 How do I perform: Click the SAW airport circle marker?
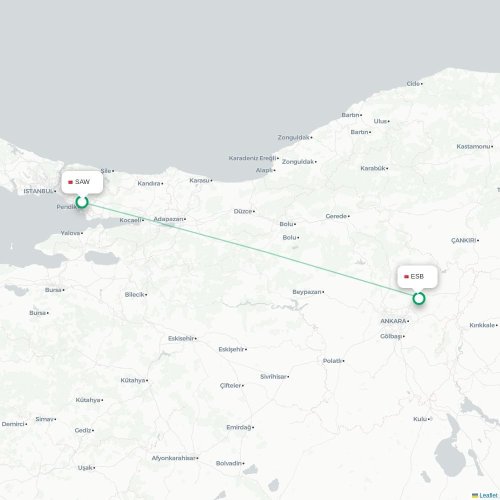tap(82, 202)
